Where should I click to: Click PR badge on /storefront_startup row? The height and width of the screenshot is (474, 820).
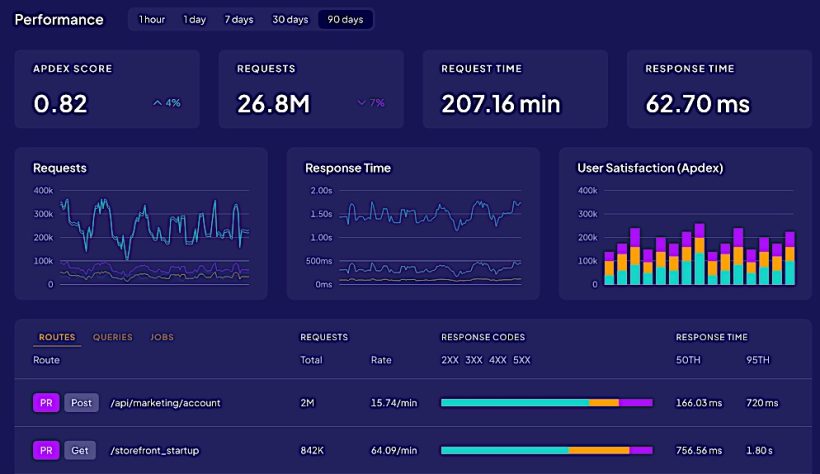click(46, 451)
